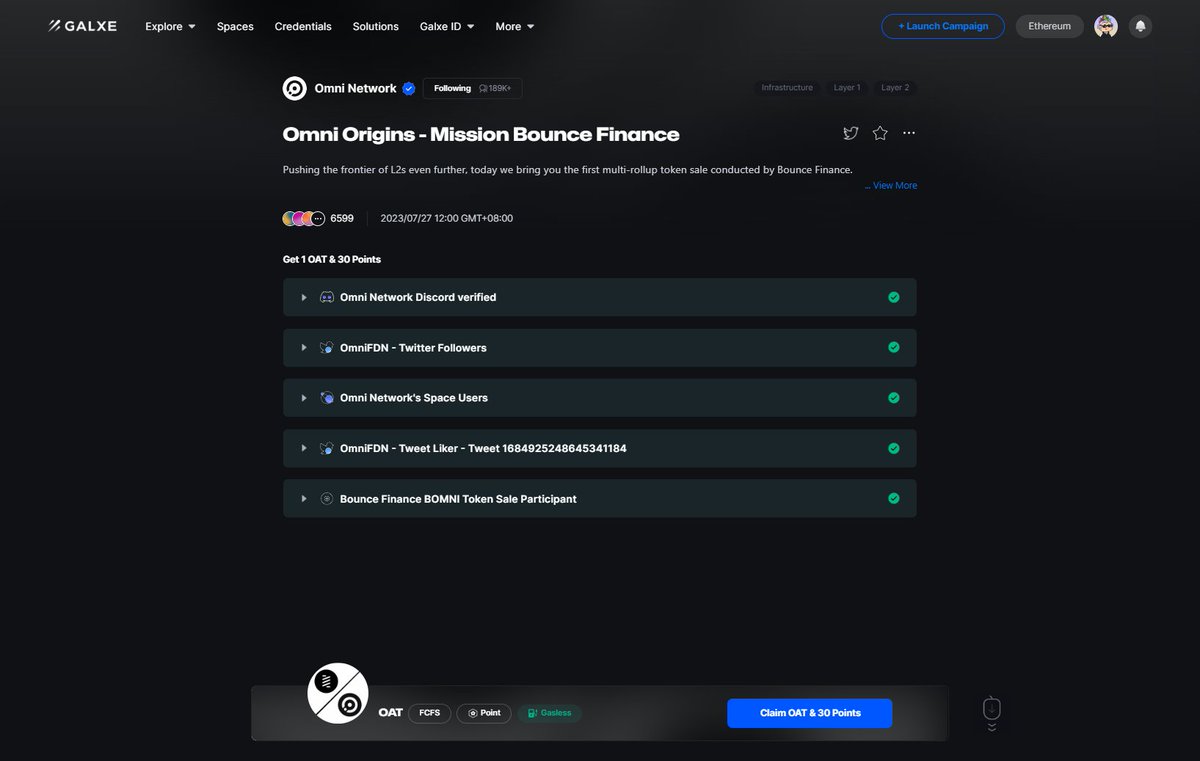The image size is (1200, 761).
Task: Click the 2023/07/27 12:00 GMT+08:00 date
Action: pos(447,218)
